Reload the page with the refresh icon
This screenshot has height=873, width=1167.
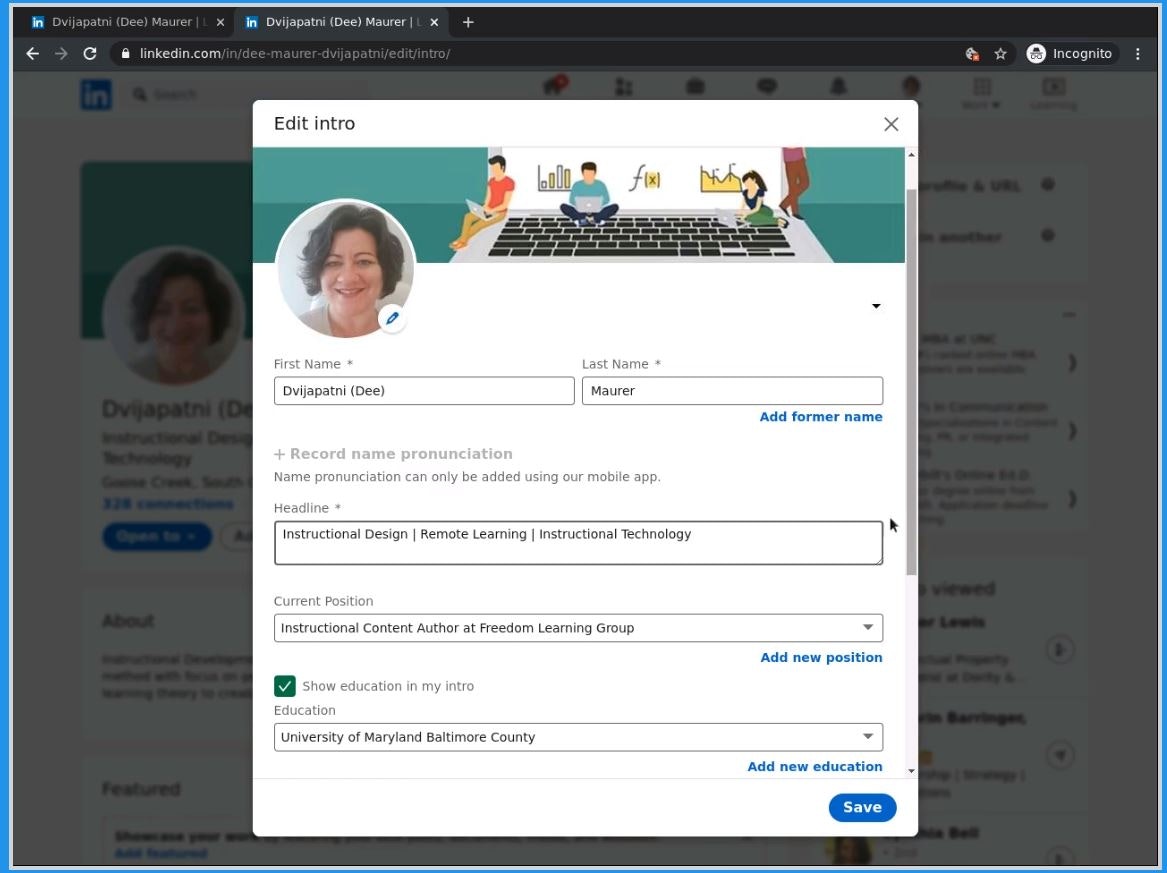90,54
